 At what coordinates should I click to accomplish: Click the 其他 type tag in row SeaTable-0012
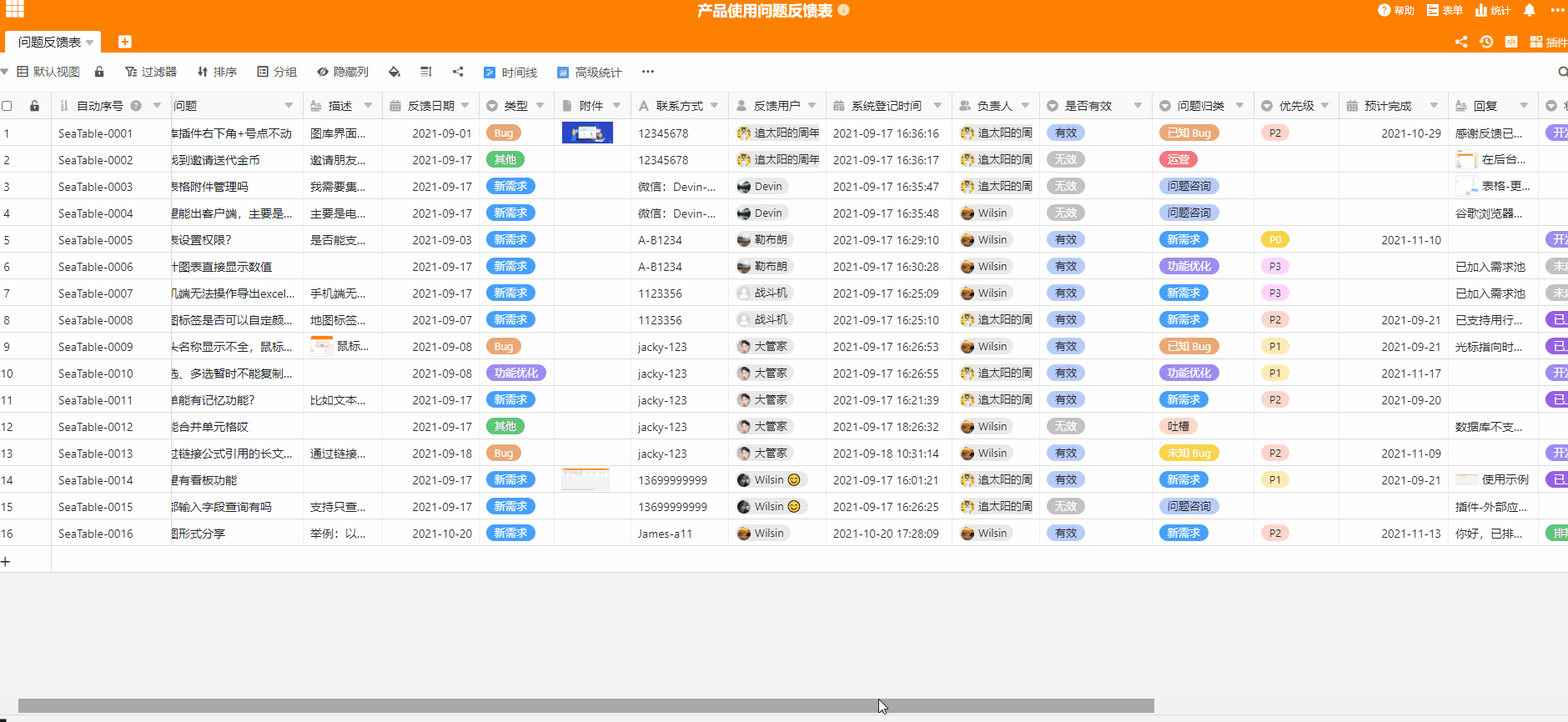tap(505, 426)
